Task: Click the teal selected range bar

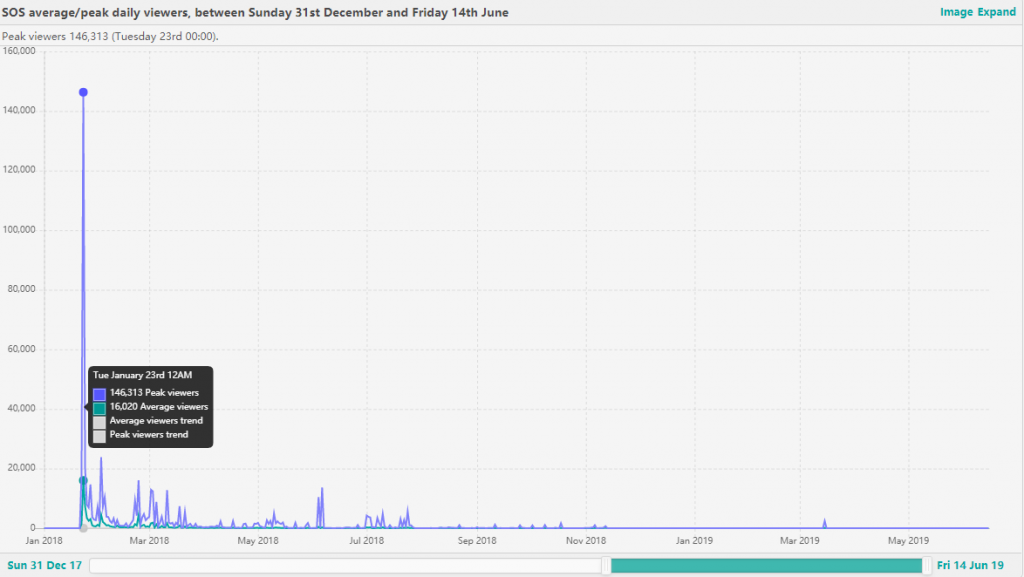Action: click(767, 565)
